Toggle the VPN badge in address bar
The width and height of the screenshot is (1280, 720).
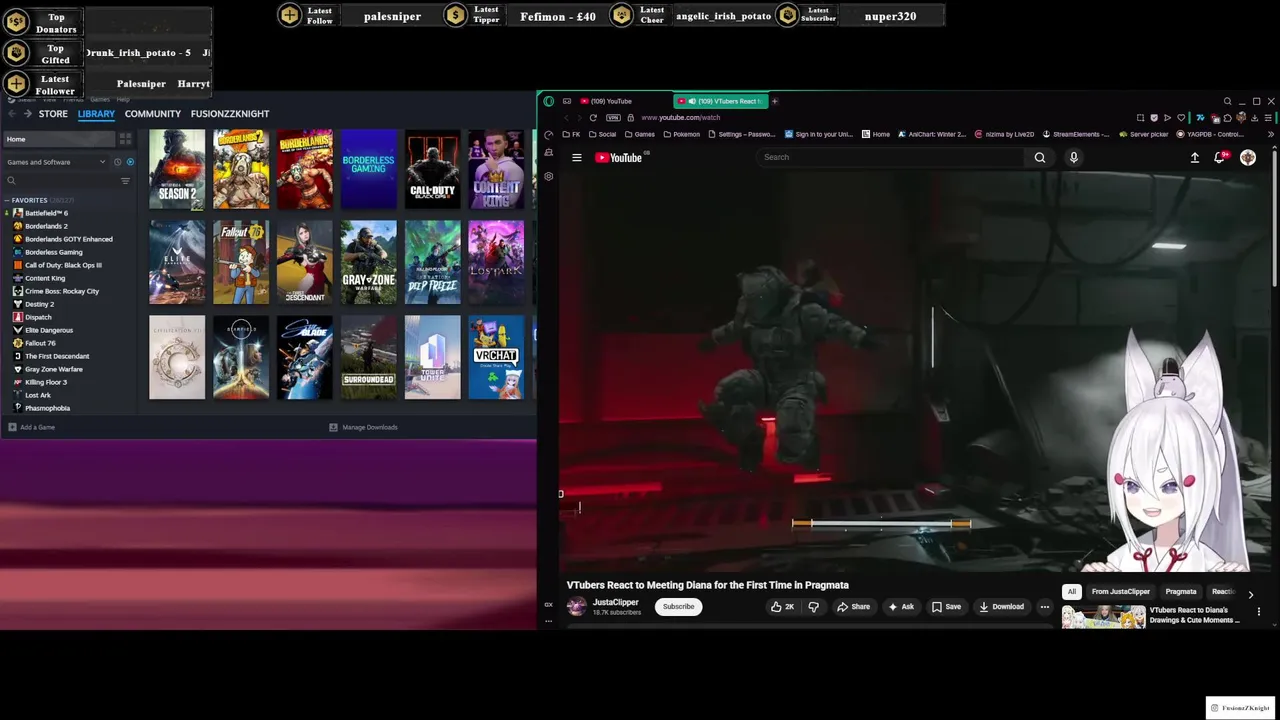(x=613, y=117)
